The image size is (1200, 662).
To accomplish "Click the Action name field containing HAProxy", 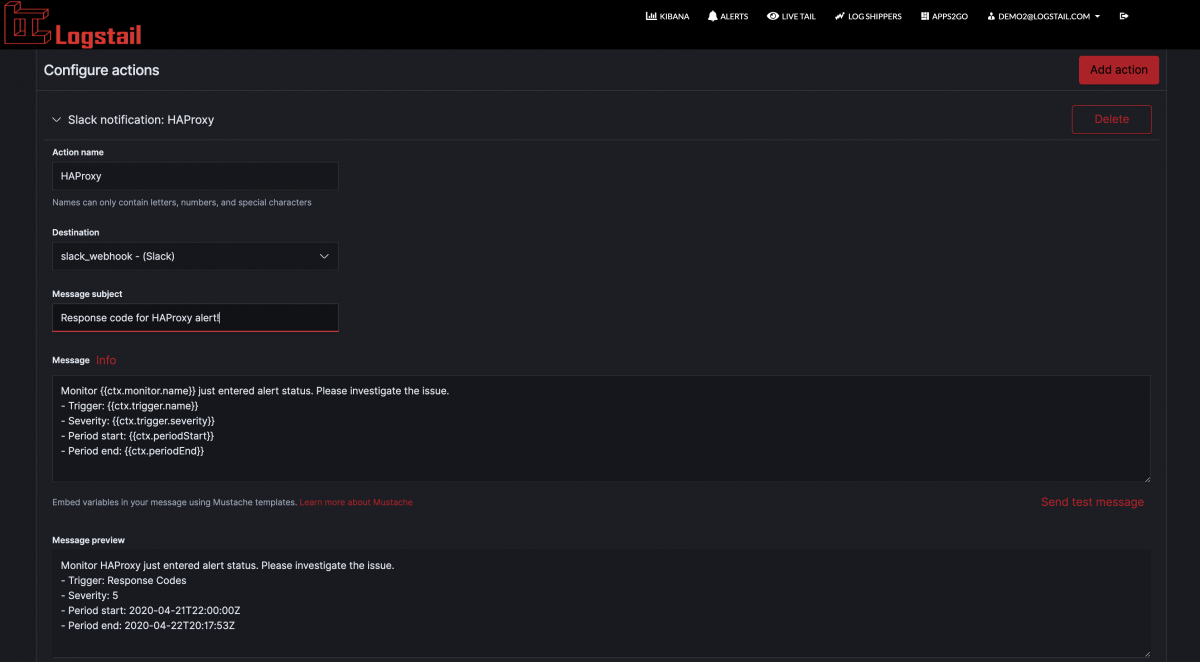I will pos(195,176).
